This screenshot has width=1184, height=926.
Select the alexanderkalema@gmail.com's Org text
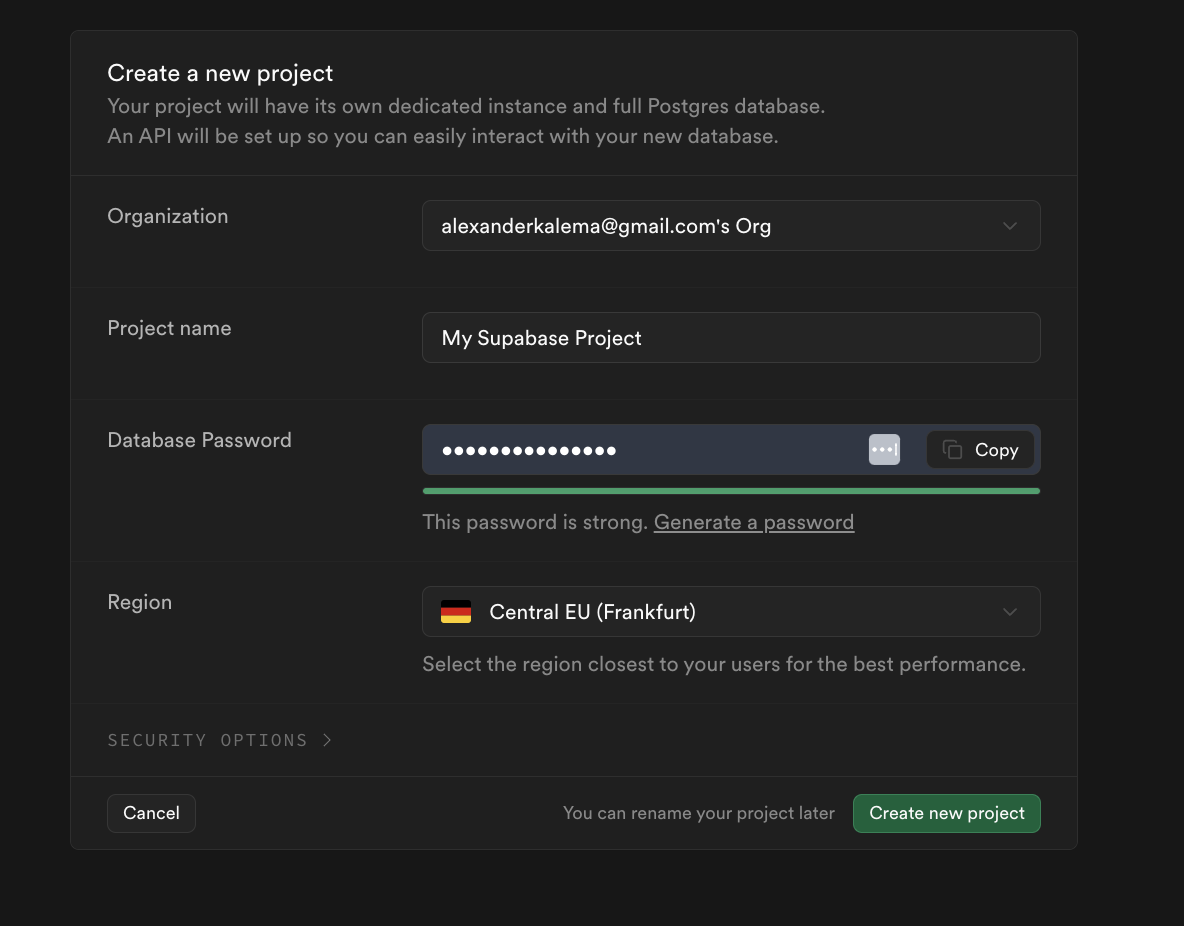pyautogui.click(x=606, y=226)
